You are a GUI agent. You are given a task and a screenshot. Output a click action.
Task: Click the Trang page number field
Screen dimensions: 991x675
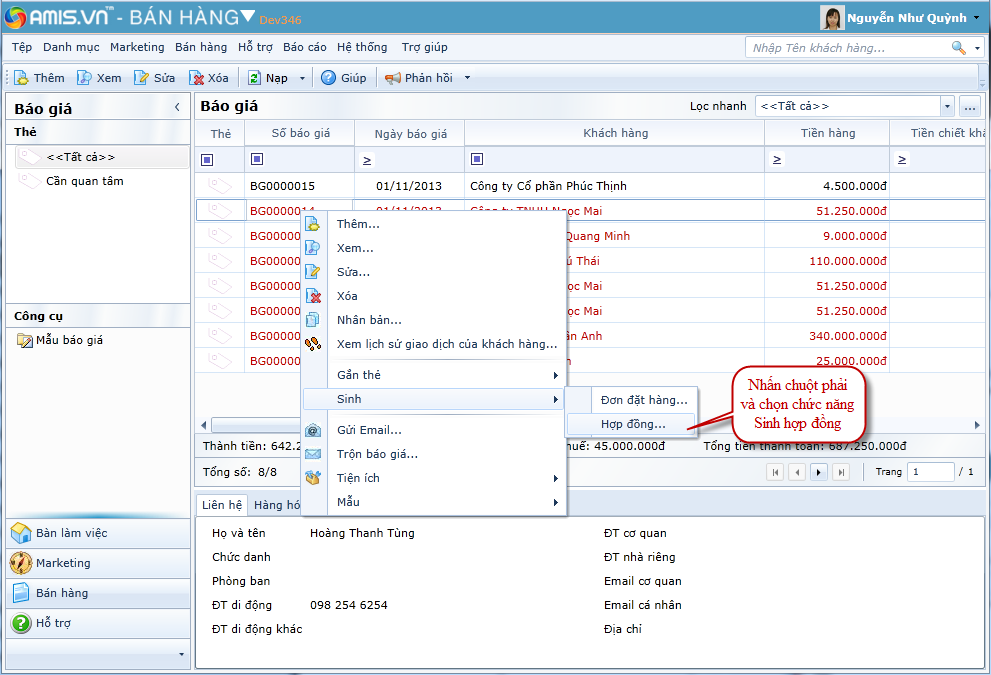tap(929, 472)
